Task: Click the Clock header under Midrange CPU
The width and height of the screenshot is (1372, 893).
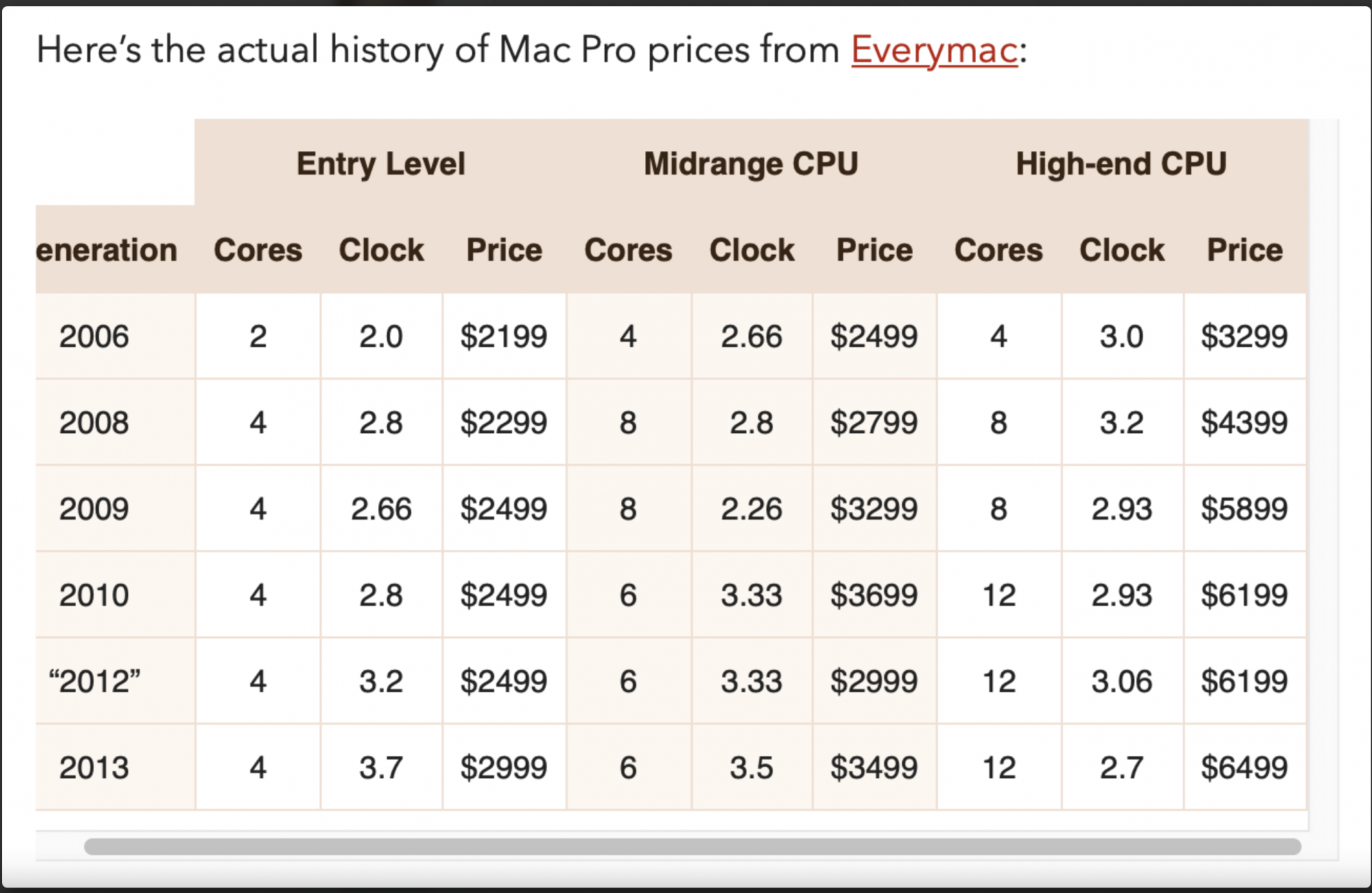Action: (752, 250)
